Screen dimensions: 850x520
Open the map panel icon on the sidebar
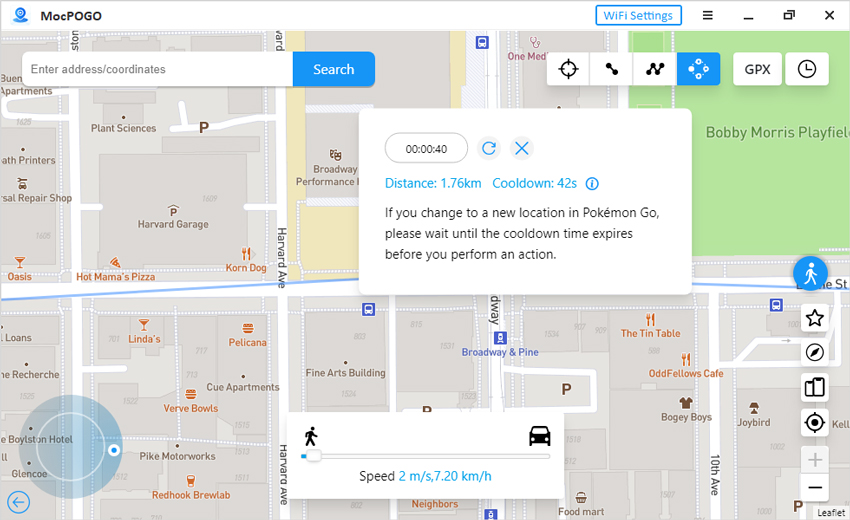coord(814,387)
